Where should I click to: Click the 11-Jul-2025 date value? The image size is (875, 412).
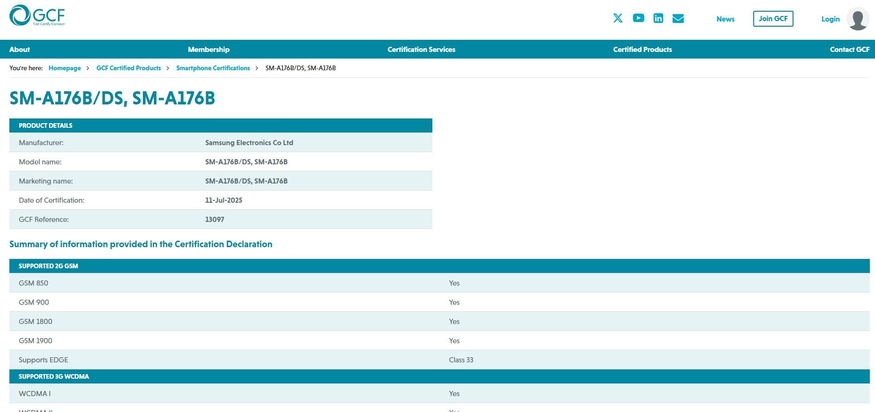click(x=224, y=200)
